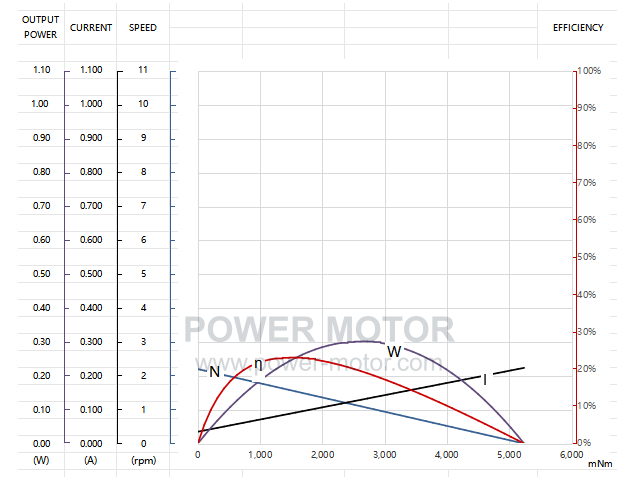Select the 0.500 current axis value
The height and width of the screenshot is (479, 638).
coord(91,273)
